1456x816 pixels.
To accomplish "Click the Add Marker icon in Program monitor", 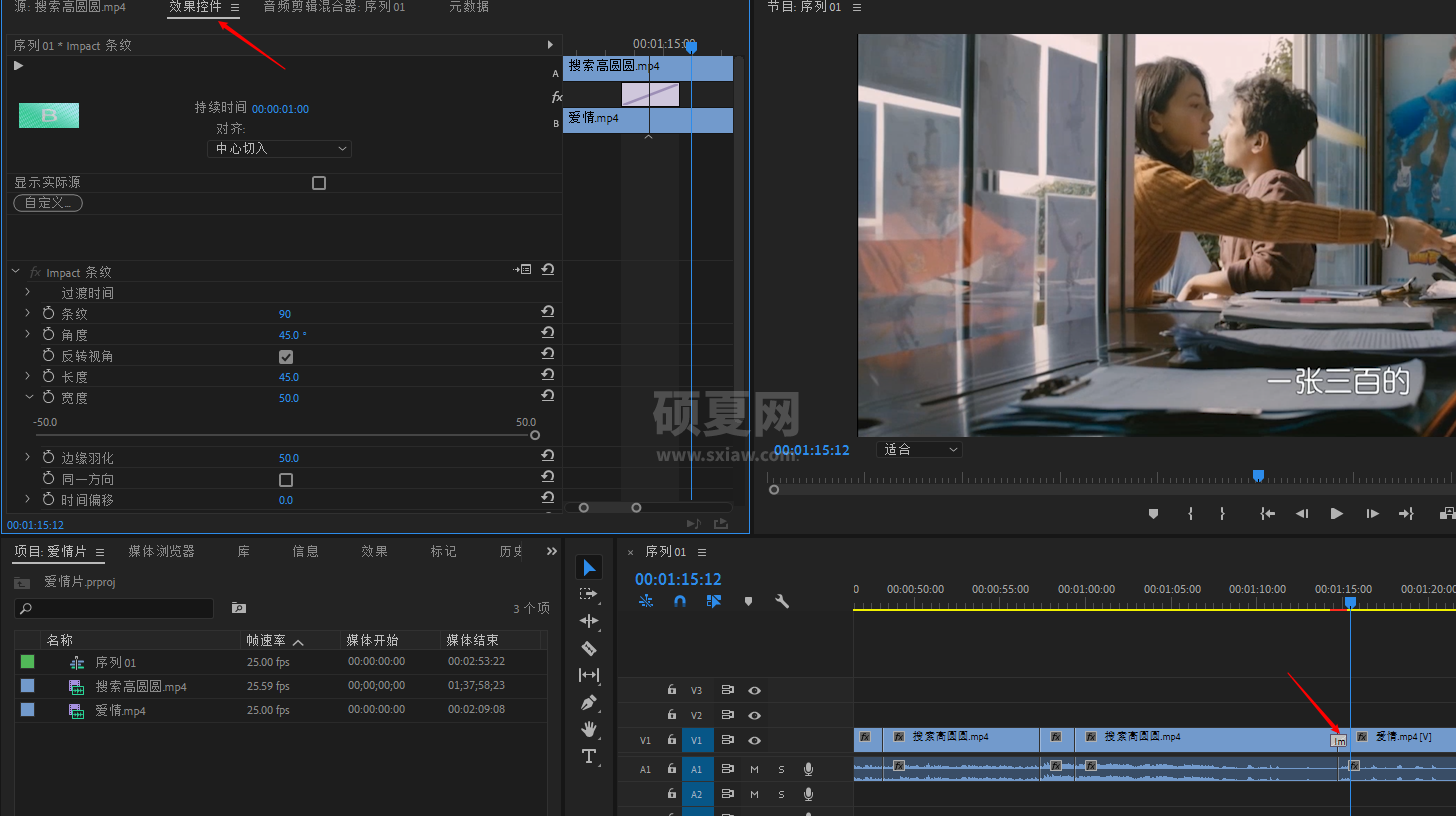I will point(1153,513).
